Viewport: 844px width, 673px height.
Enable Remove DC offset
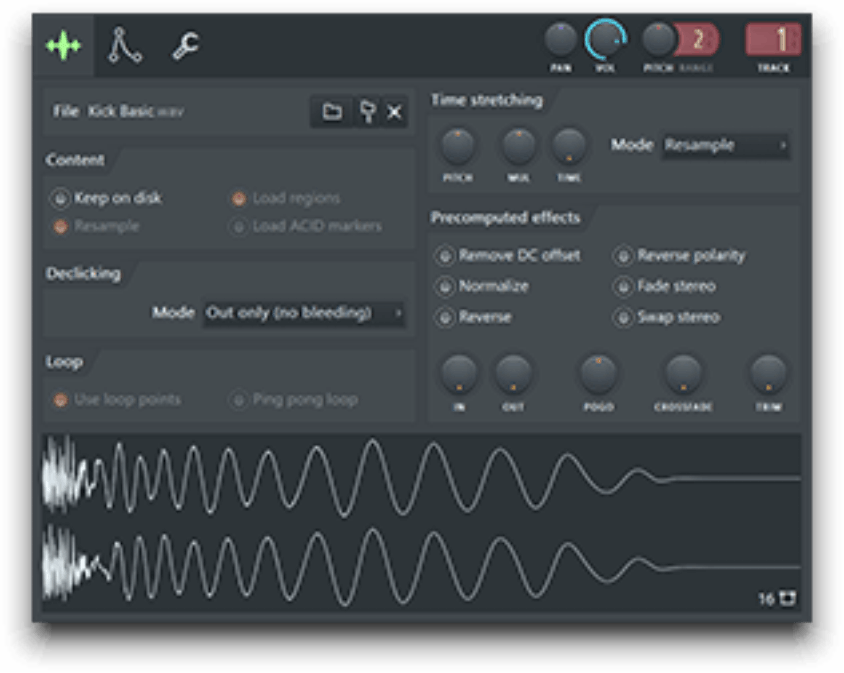[508, 255]
